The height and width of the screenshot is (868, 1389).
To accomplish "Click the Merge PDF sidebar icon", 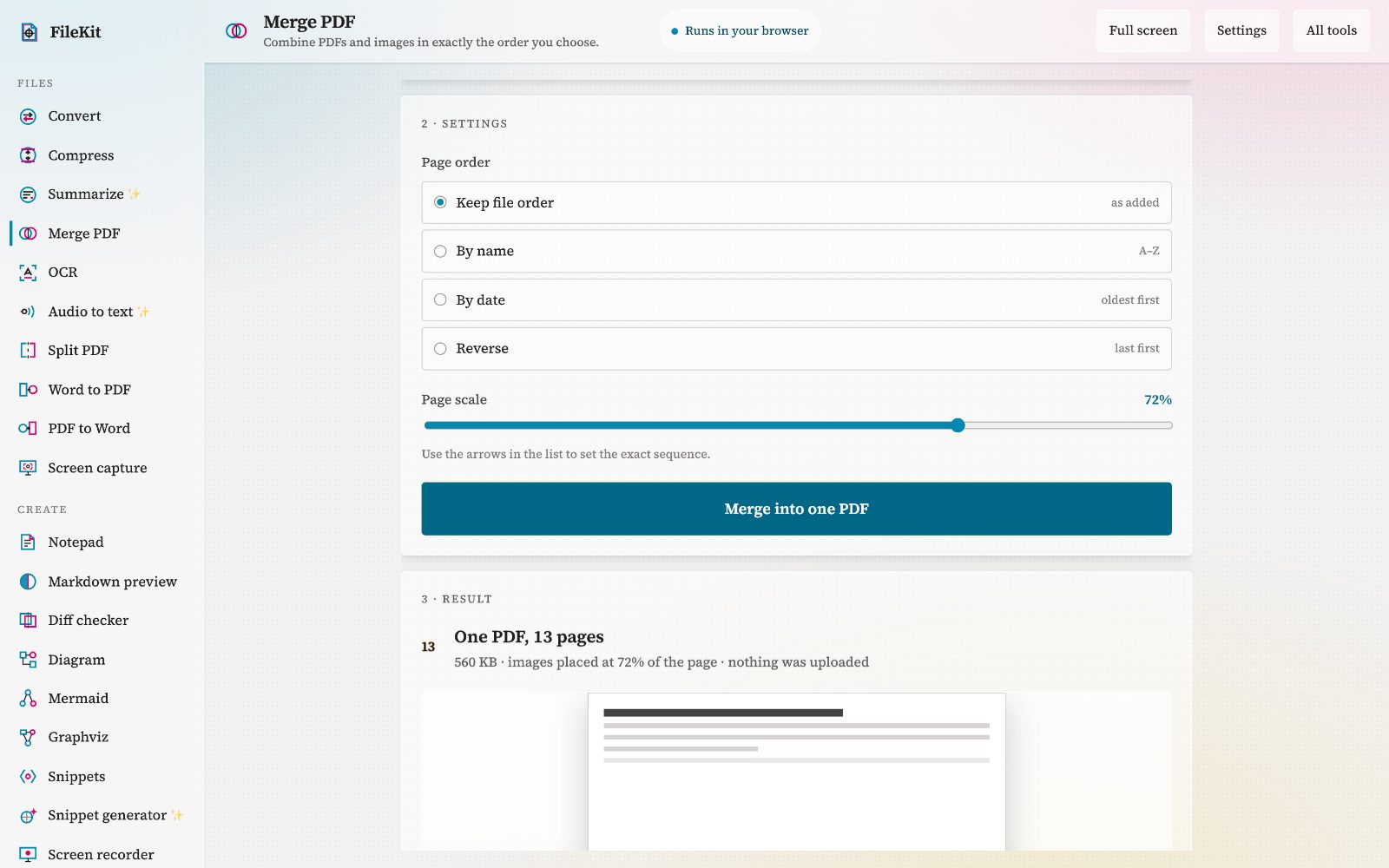I will click(28, 233).
